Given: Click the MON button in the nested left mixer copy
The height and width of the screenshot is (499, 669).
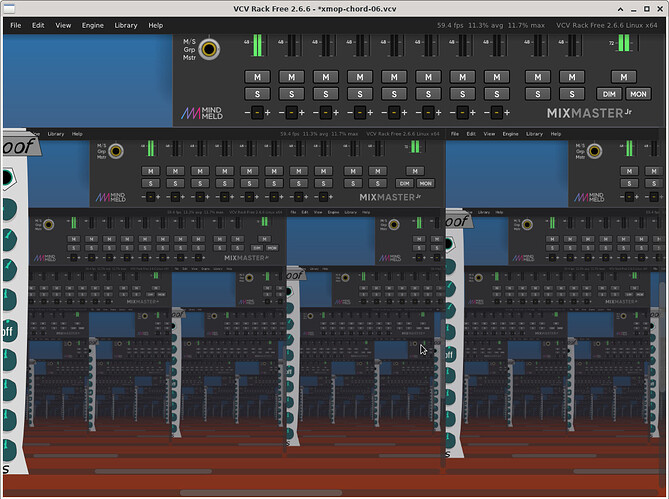Looking at the screenshot, I should tap(425, 183).
